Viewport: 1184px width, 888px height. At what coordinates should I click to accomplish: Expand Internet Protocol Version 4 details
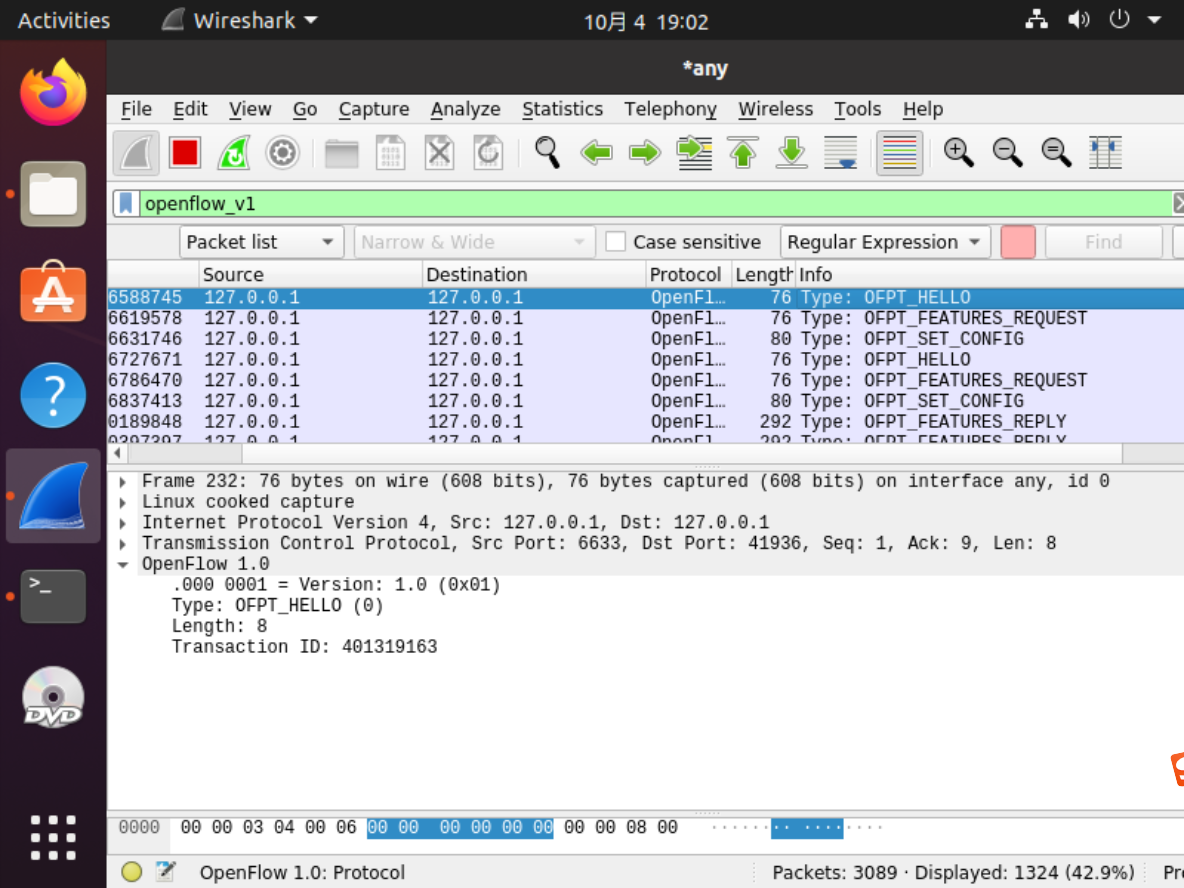(x=122, y=523)
